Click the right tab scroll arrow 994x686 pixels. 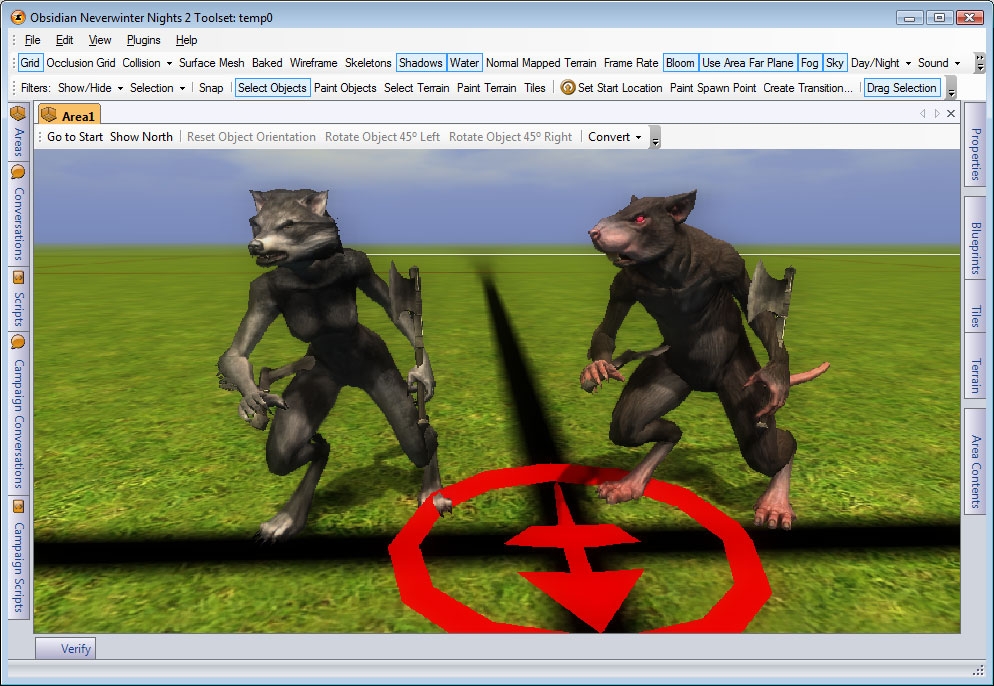[x=937, y=114]
